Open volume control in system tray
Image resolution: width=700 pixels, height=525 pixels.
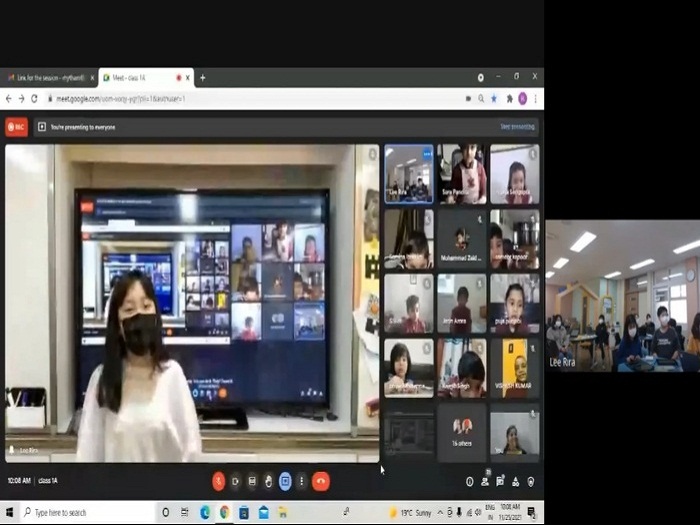point(478,512)
